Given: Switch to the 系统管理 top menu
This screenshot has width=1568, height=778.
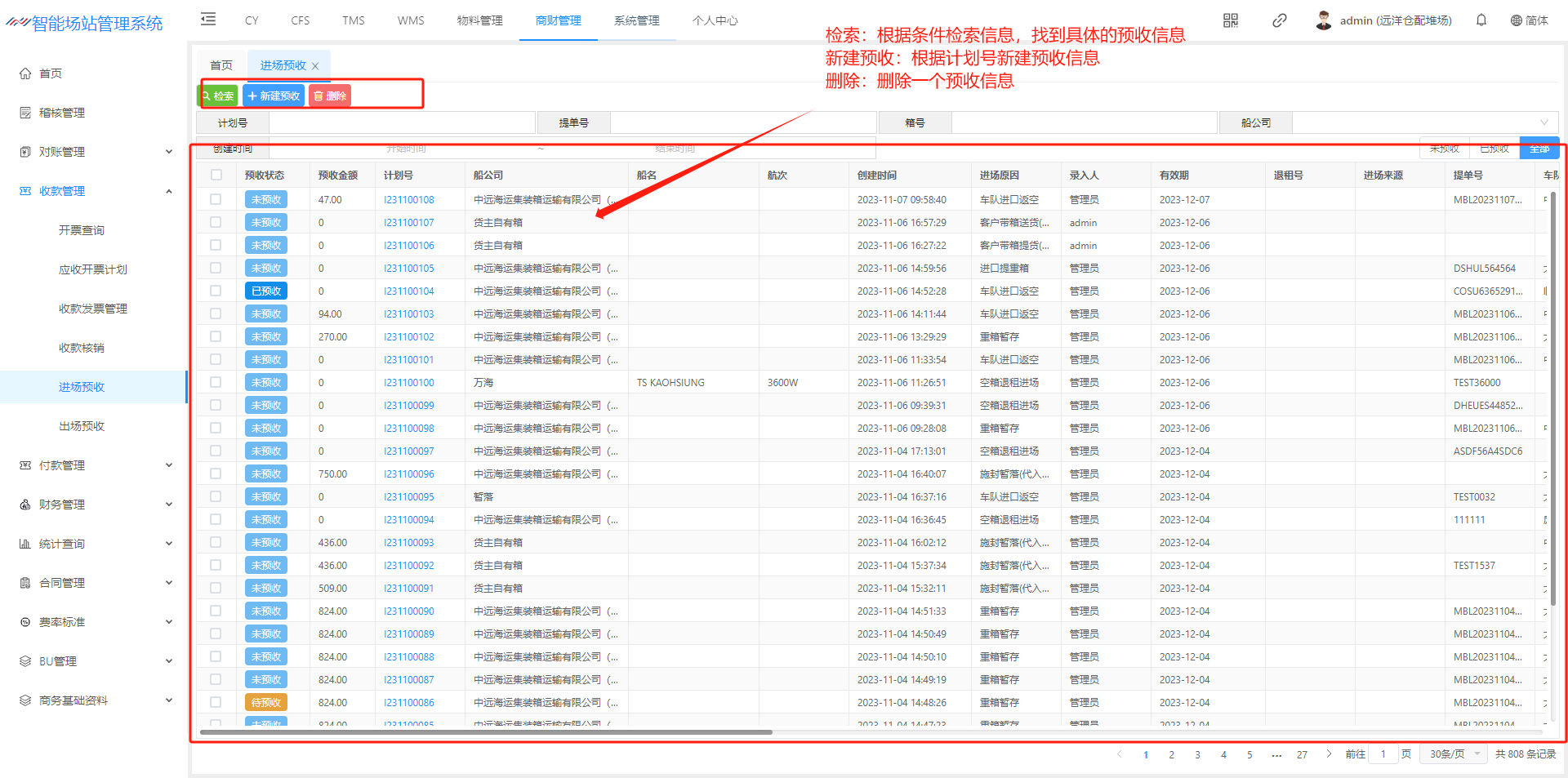Looking at the screenshot, I should [x=636, y=20].
